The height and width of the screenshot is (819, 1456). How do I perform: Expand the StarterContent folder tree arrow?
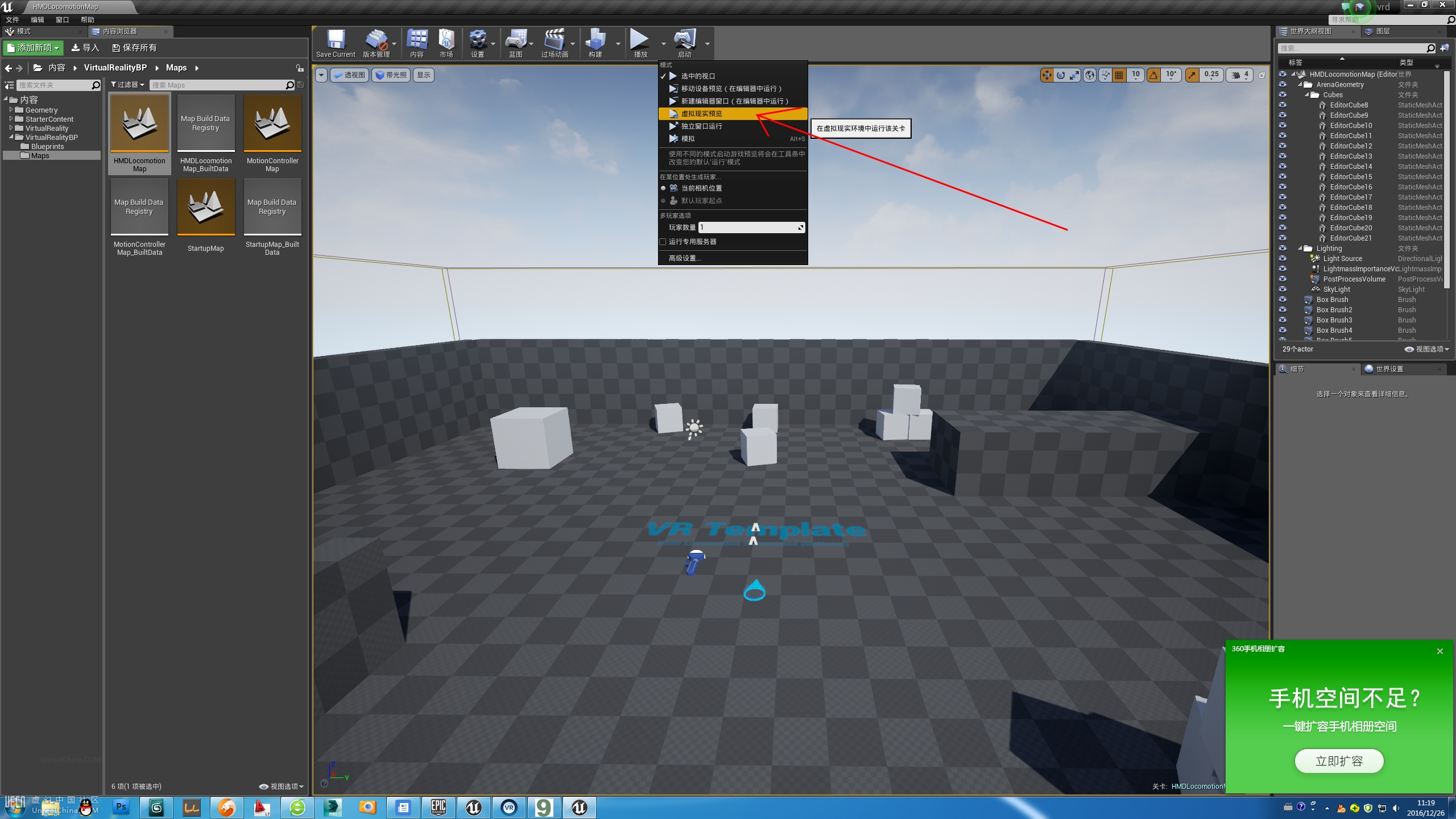point(11,119)
